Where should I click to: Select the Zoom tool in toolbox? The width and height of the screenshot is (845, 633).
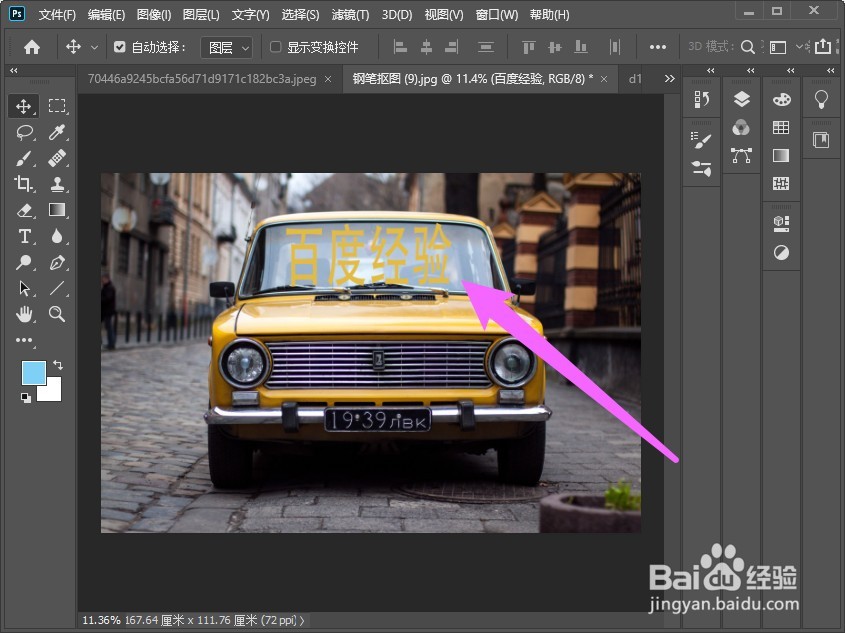(x=57, y=314)
